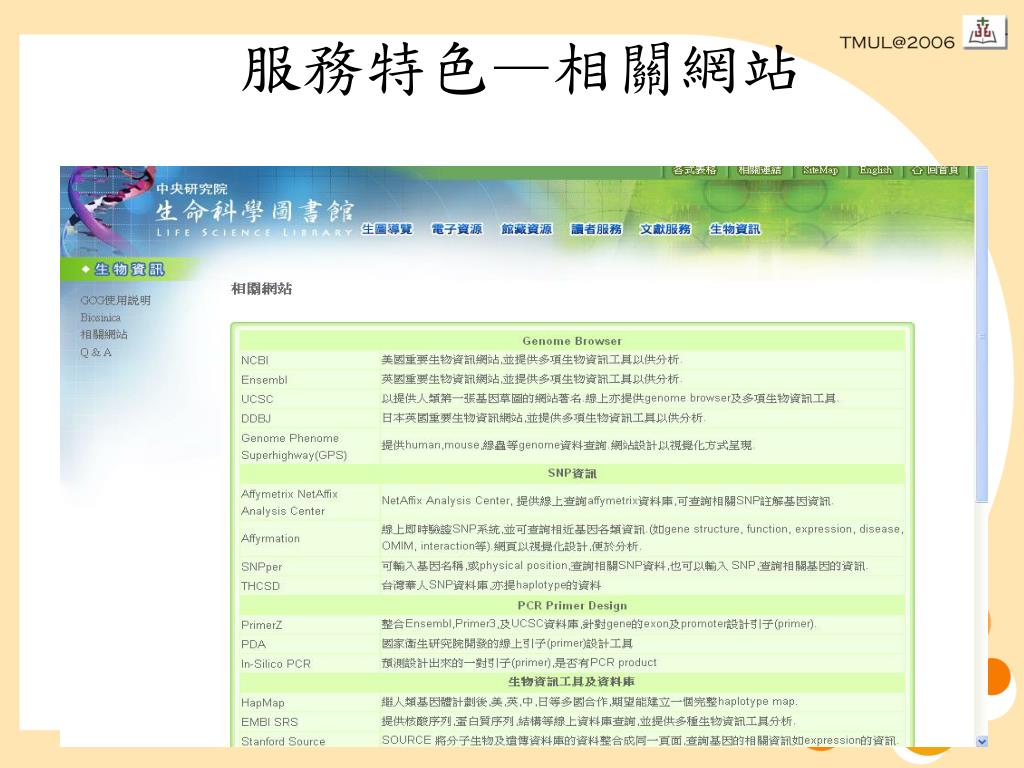Click the TMUL@2006 label

point(897,42)
